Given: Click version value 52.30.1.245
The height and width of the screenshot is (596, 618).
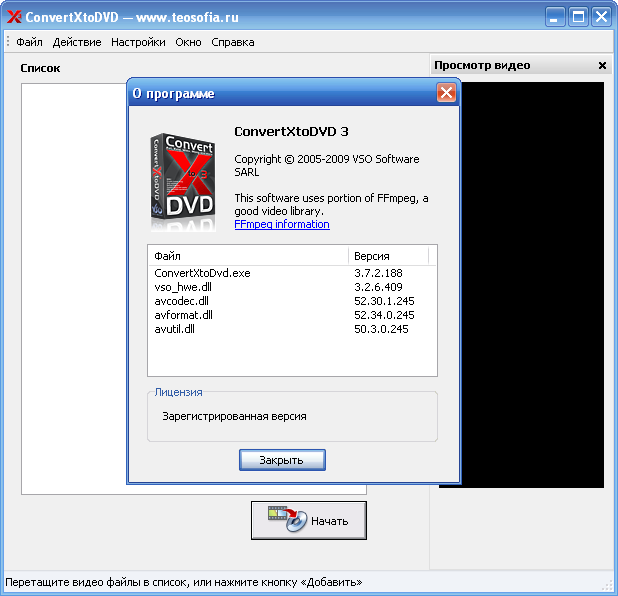Looking at the screenshot, I should [x=384, y=301].
